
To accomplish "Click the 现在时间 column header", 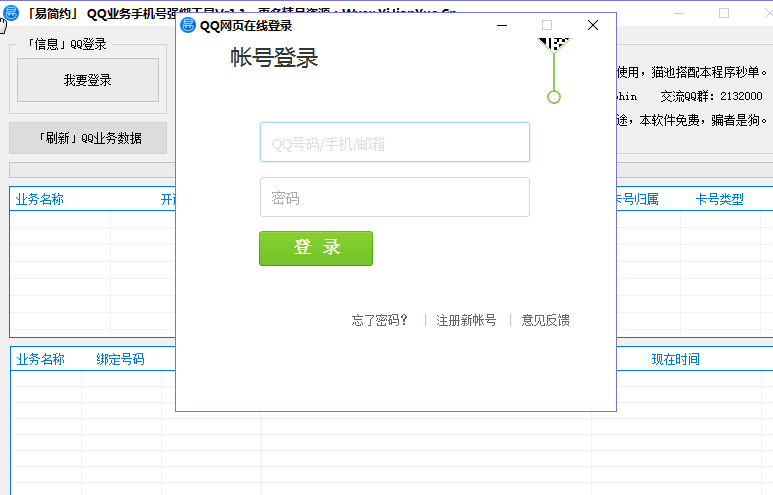I will [676, 359].
